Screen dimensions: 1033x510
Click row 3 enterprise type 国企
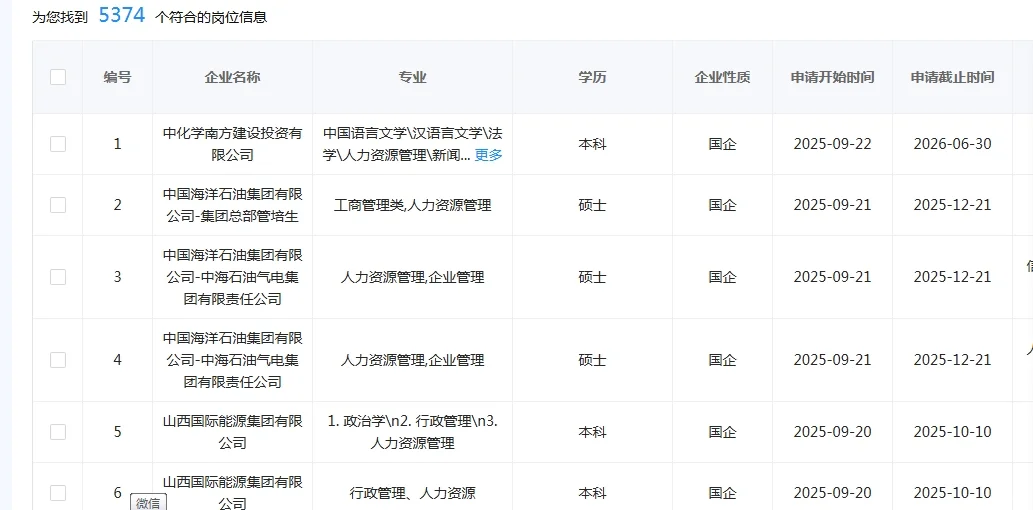722,277
